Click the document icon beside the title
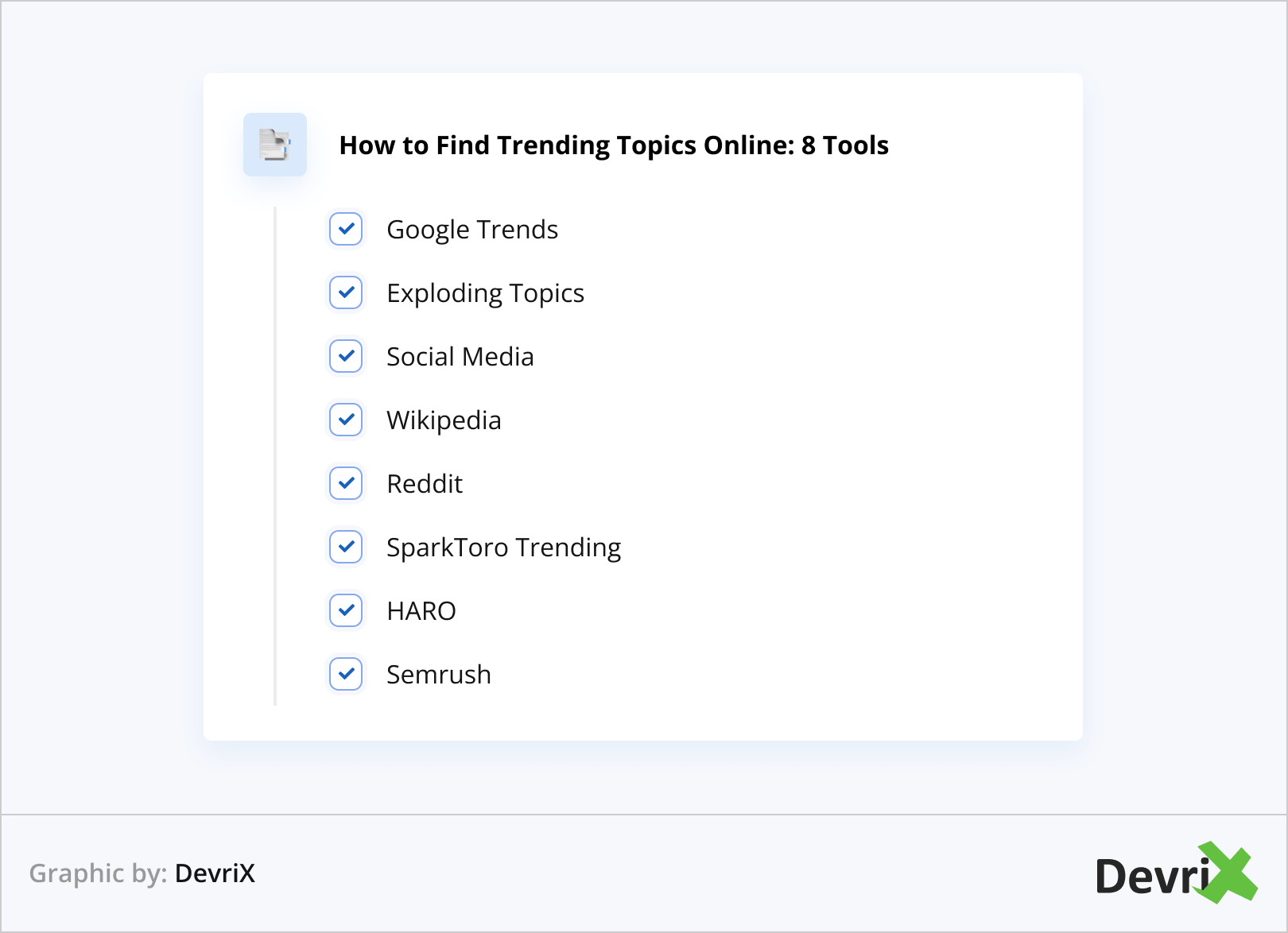 pos(275,145)
